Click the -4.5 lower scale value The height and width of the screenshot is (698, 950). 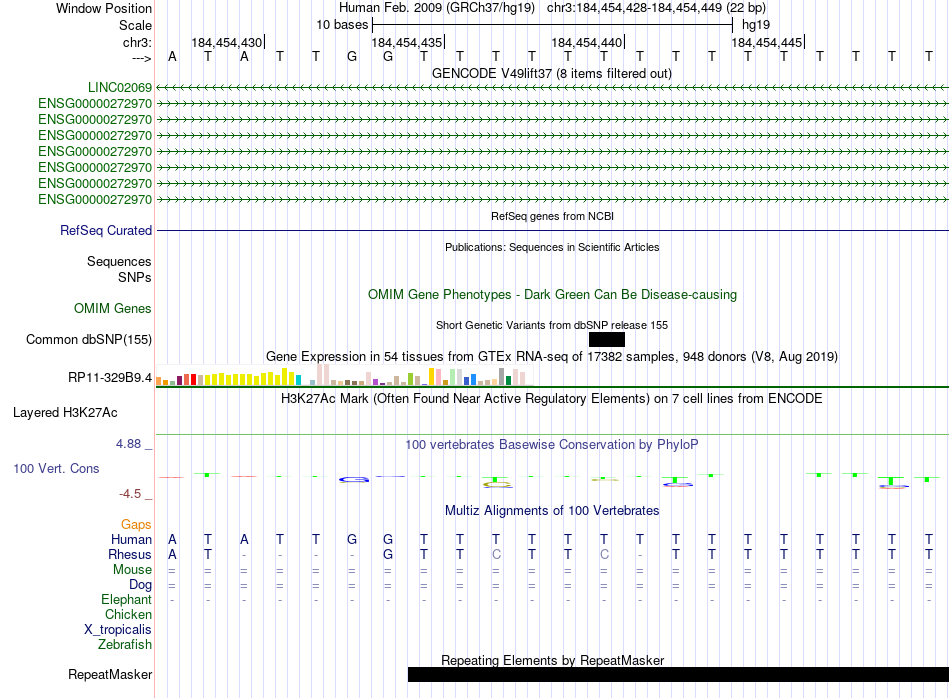click(x=130, y=494)
